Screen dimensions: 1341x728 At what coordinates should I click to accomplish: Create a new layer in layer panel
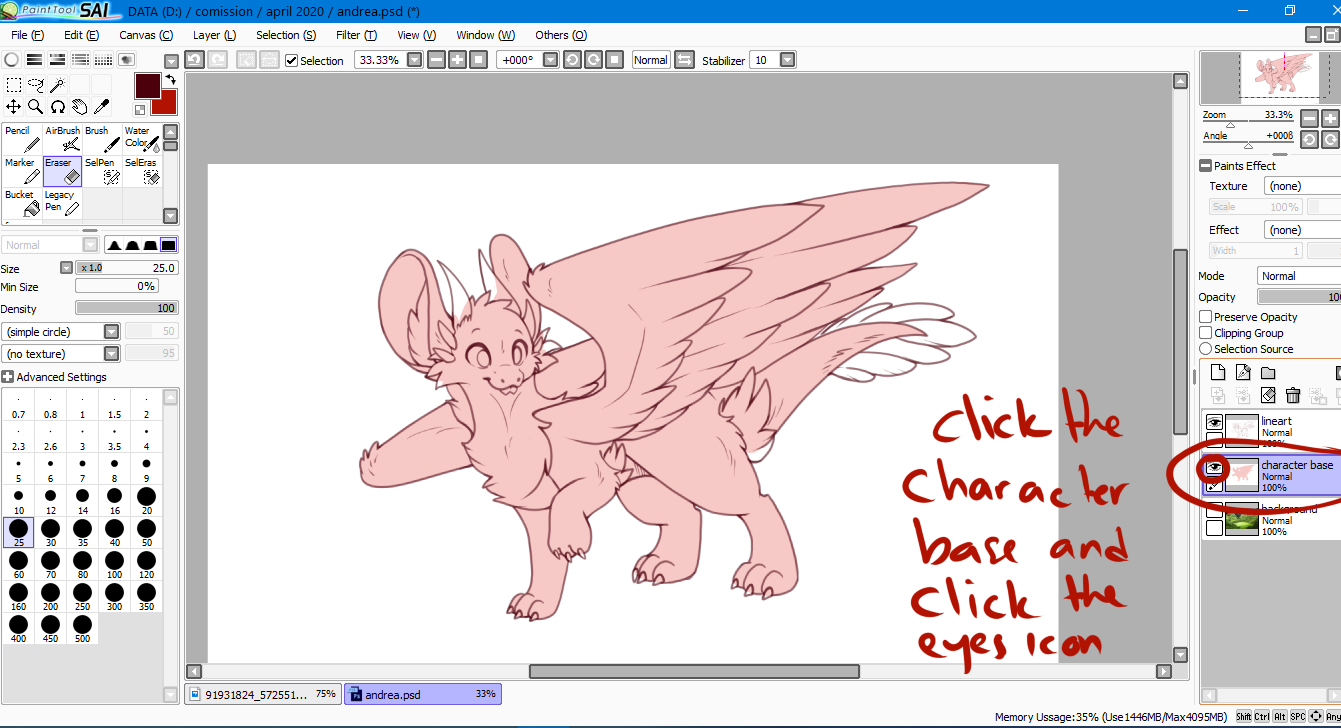coord(1217,373)
